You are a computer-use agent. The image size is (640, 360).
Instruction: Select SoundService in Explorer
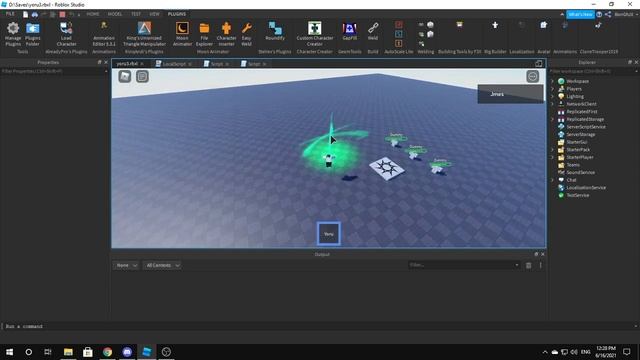click(x=580, y=172)
